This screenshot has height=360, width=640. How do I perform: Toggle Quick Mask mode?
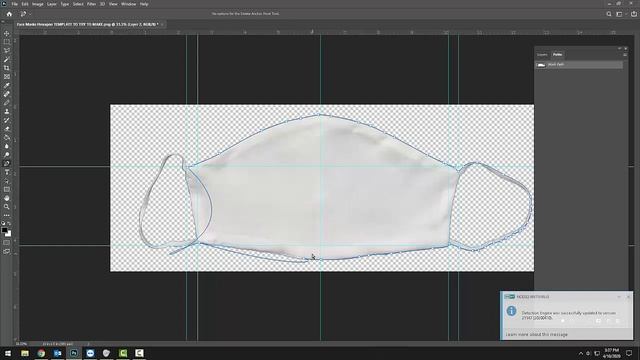[x=7, y=243]
